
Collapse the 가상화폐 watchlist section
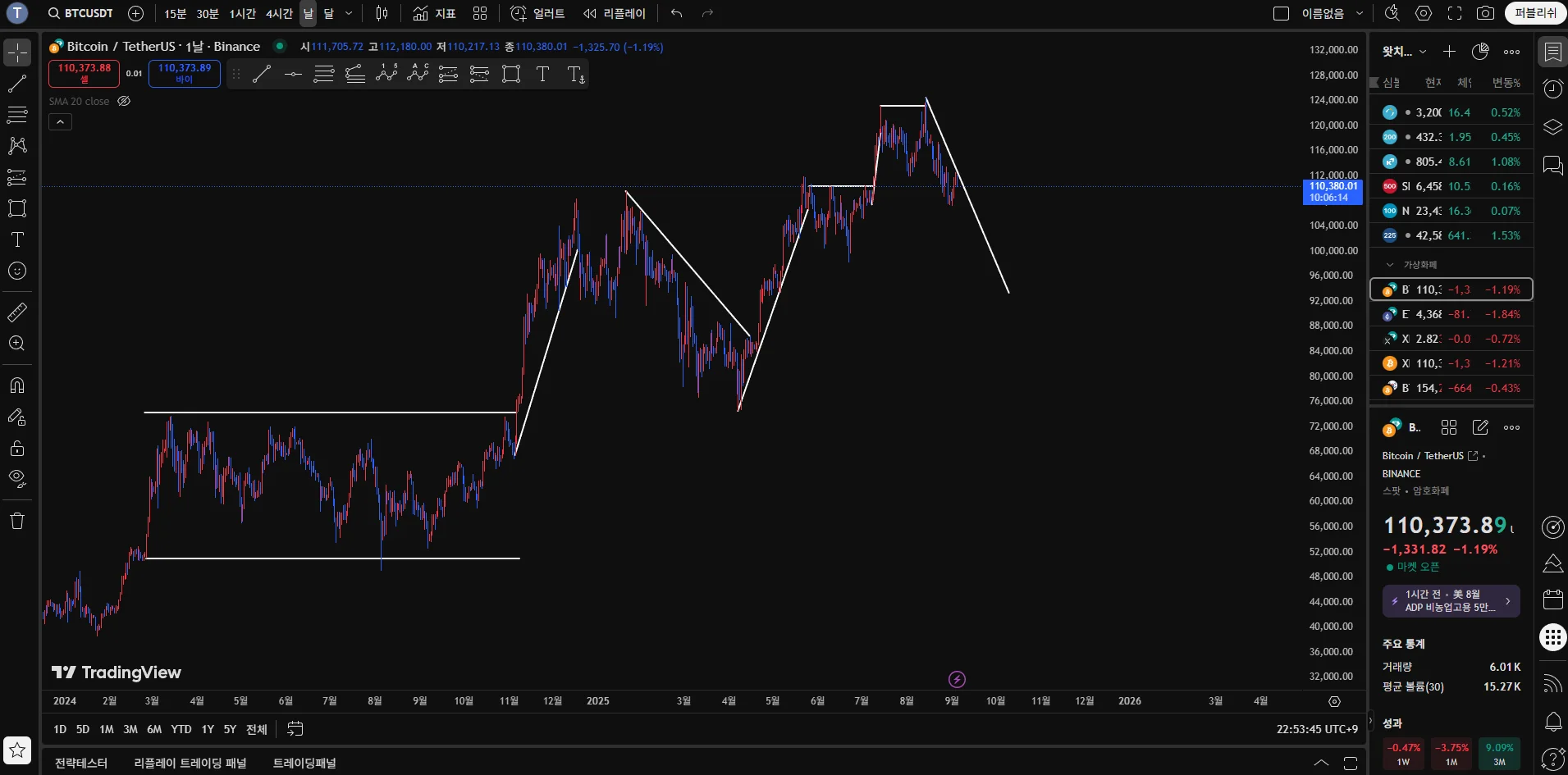coord(1390,265)
